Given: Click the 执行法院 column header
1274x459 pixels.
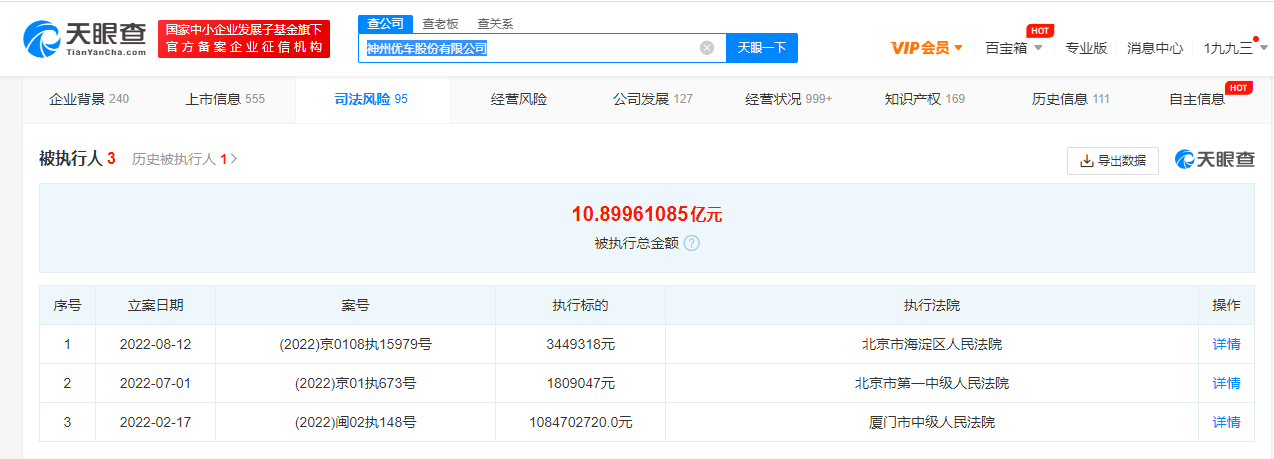Looking at the screenshot, I should click(932, 305).
